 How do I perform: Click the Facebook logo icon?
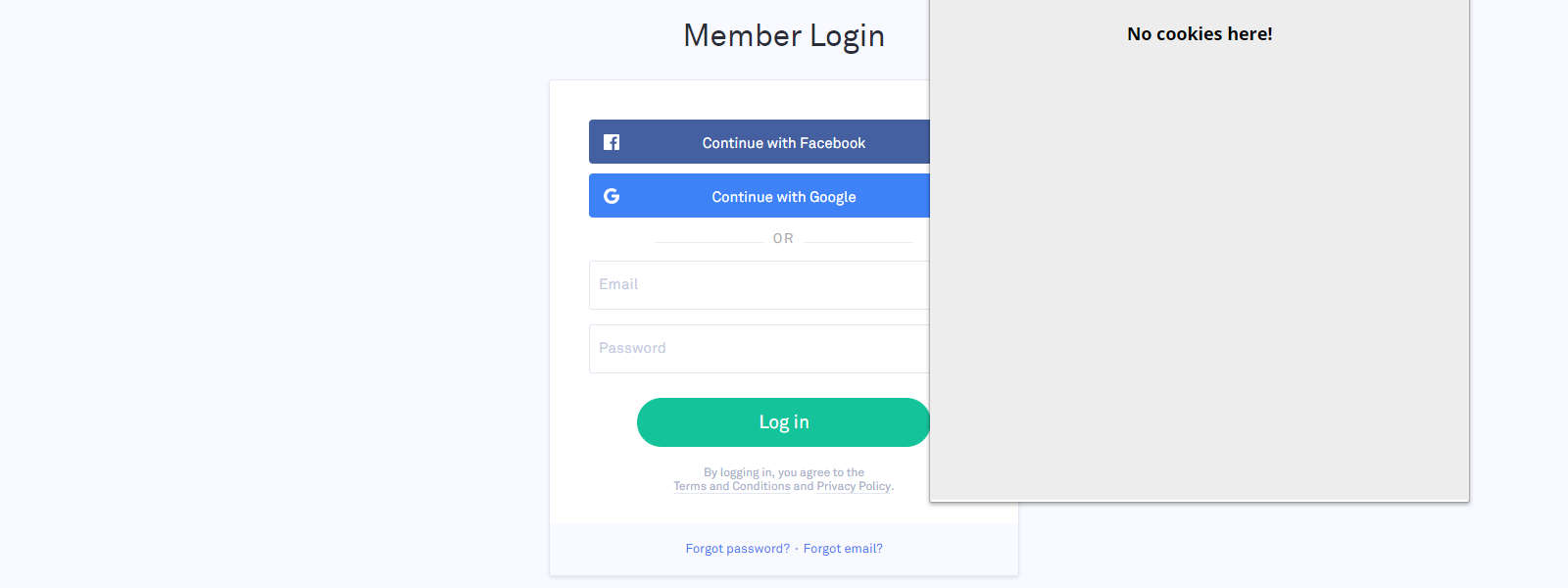point(612,142)
